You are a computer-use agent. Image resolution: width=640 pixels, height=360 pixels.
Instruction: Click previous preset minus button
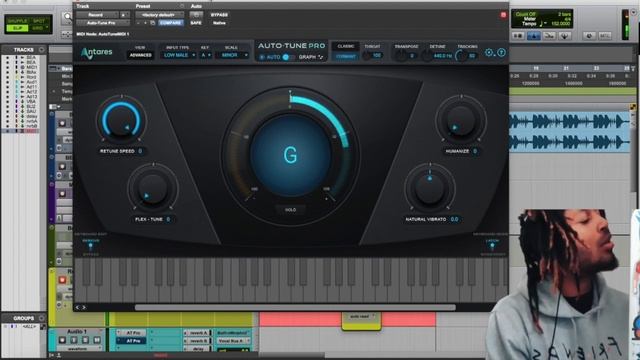(x=139, y=23)
